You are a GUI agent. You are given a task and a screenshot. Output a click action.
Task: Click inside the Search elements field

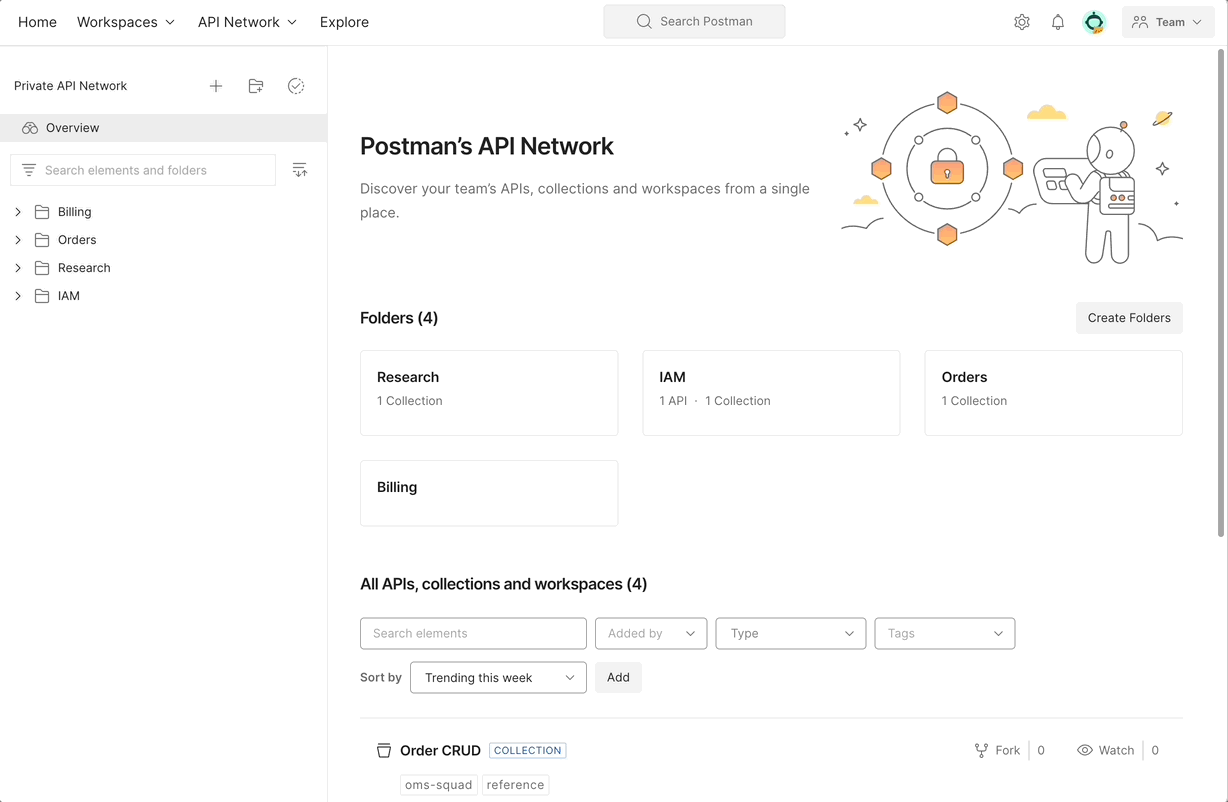472,633
